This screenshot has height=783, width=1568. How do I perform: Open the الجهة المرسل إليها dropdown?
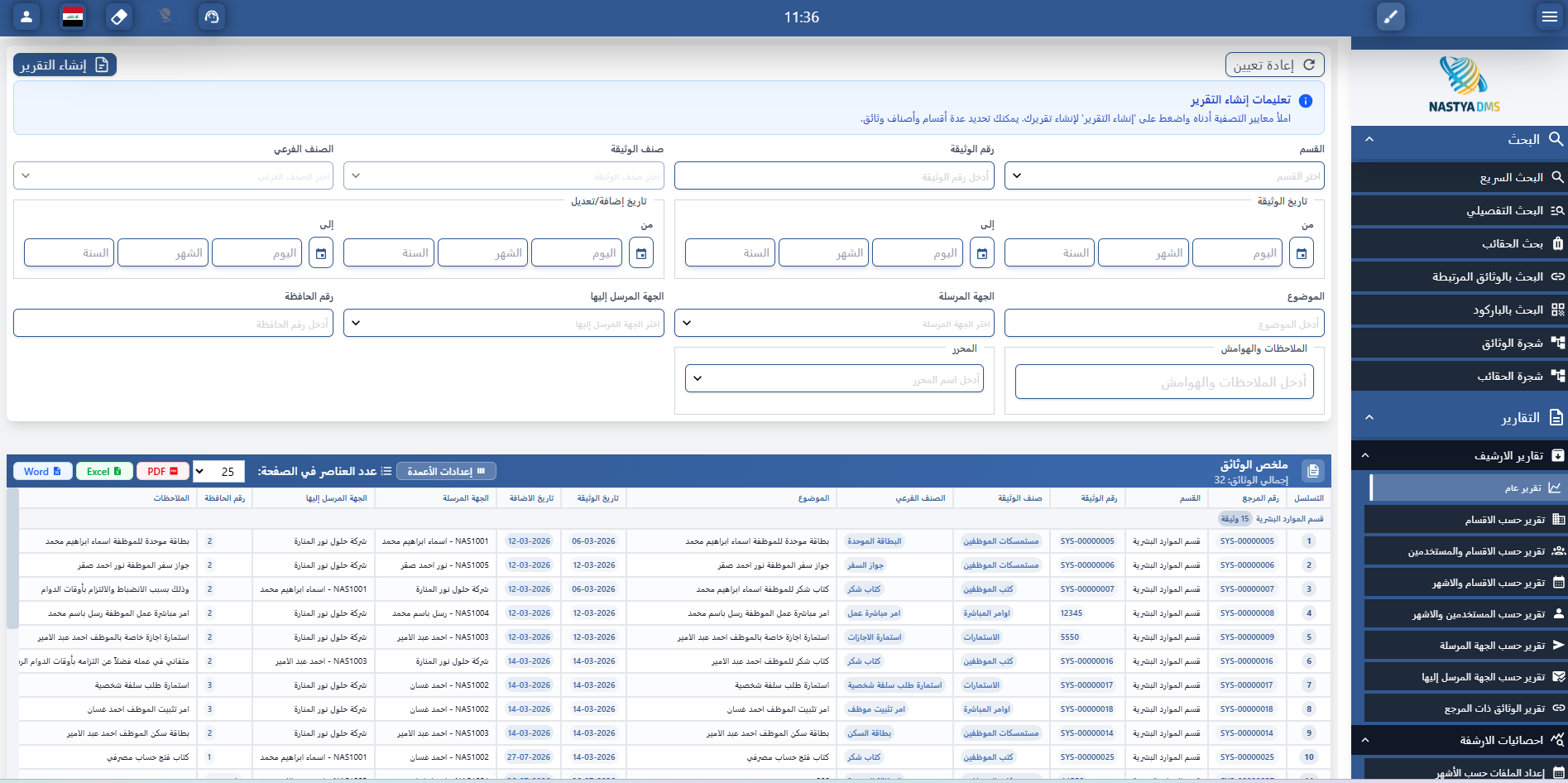[x=504, y=323]
